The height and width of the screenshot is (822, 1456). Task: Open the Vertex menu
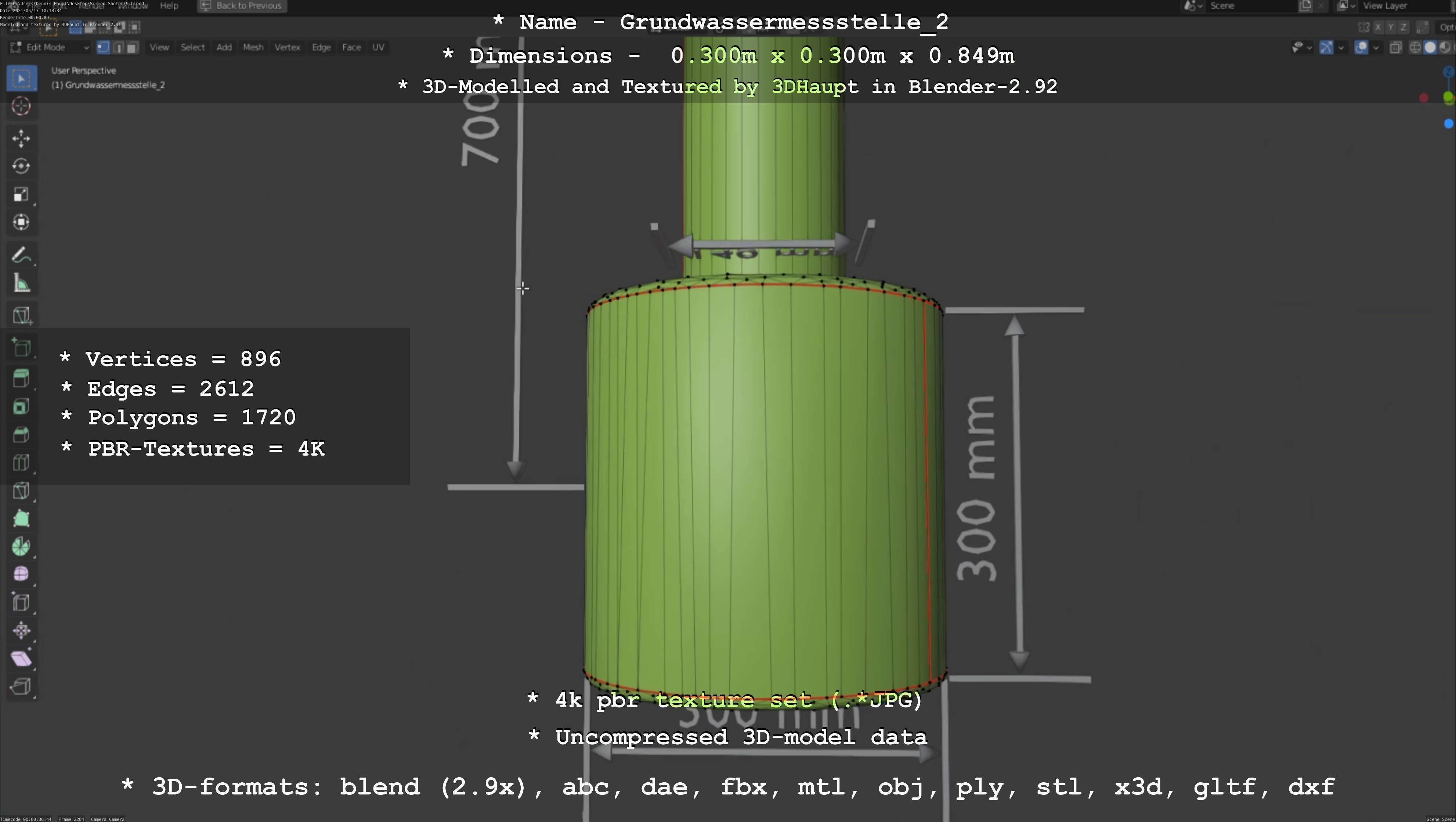point(287,47)
